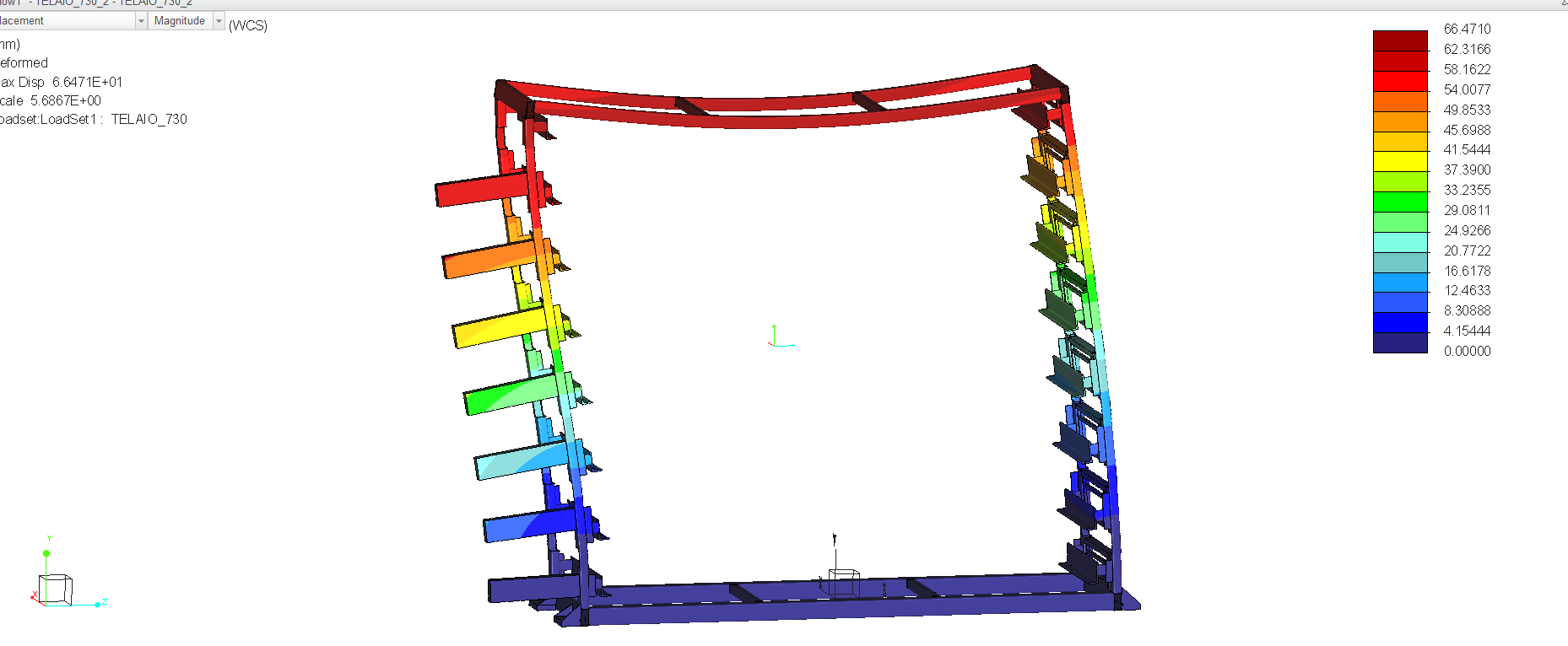Click the bright green swatch in the legend
The image size is (1568, 646).
pos(1400,202)
